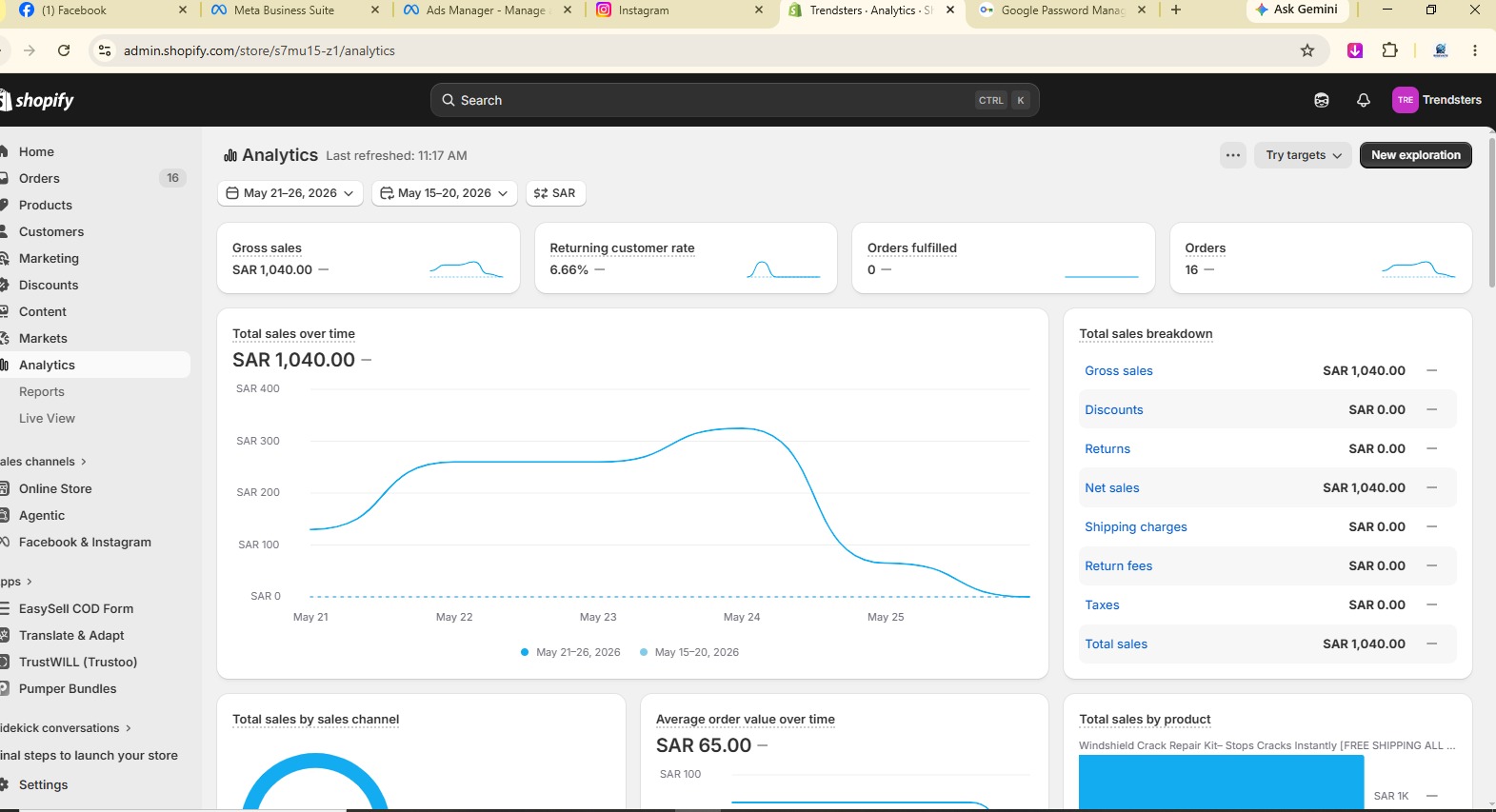
Task: Click Total sales link in breakdown
Action: pos(1116,644)
